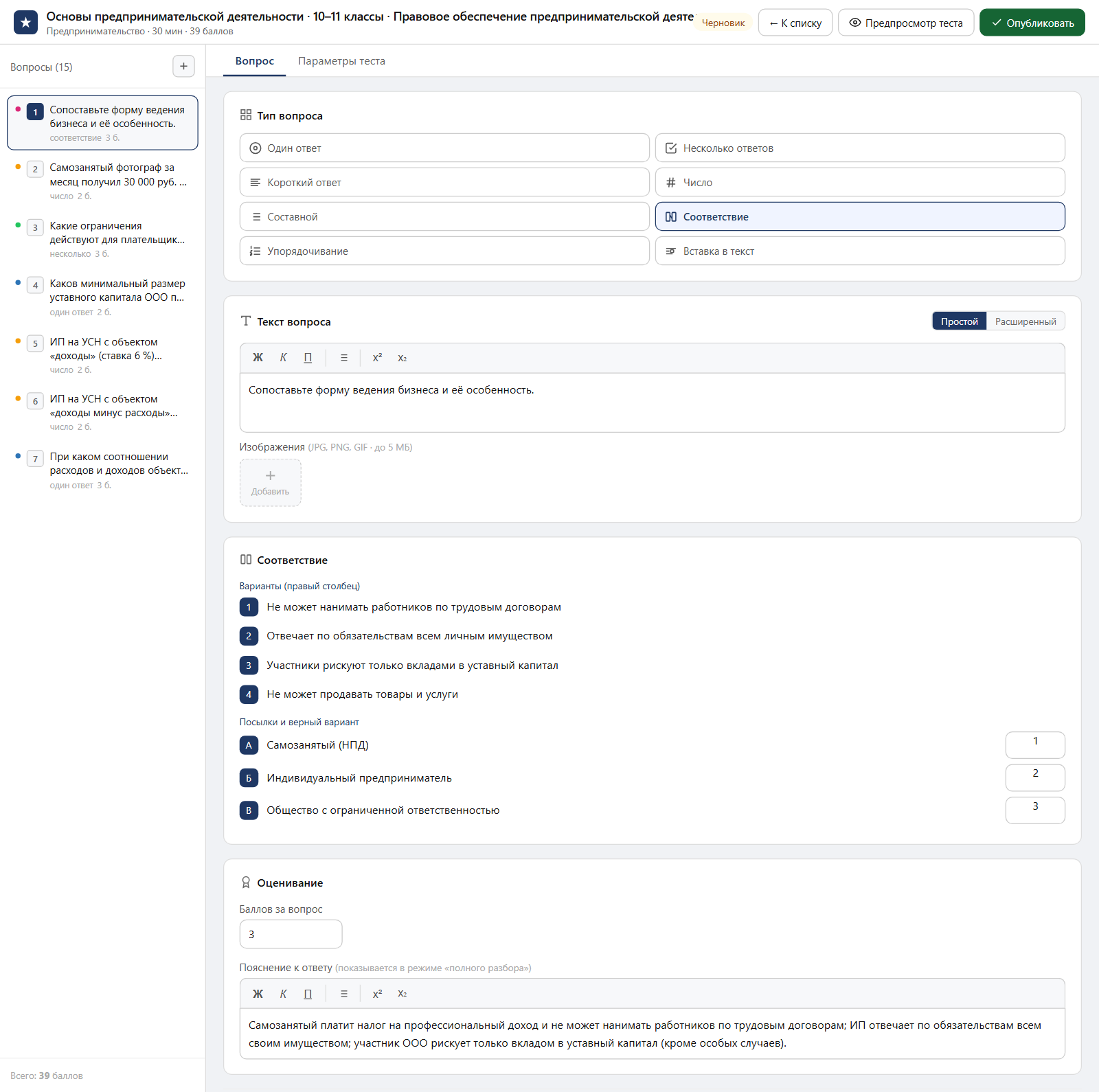The image size is (1099, 1092).
Task: Select the Упорядочивание question type
Action: pos(444,251)
